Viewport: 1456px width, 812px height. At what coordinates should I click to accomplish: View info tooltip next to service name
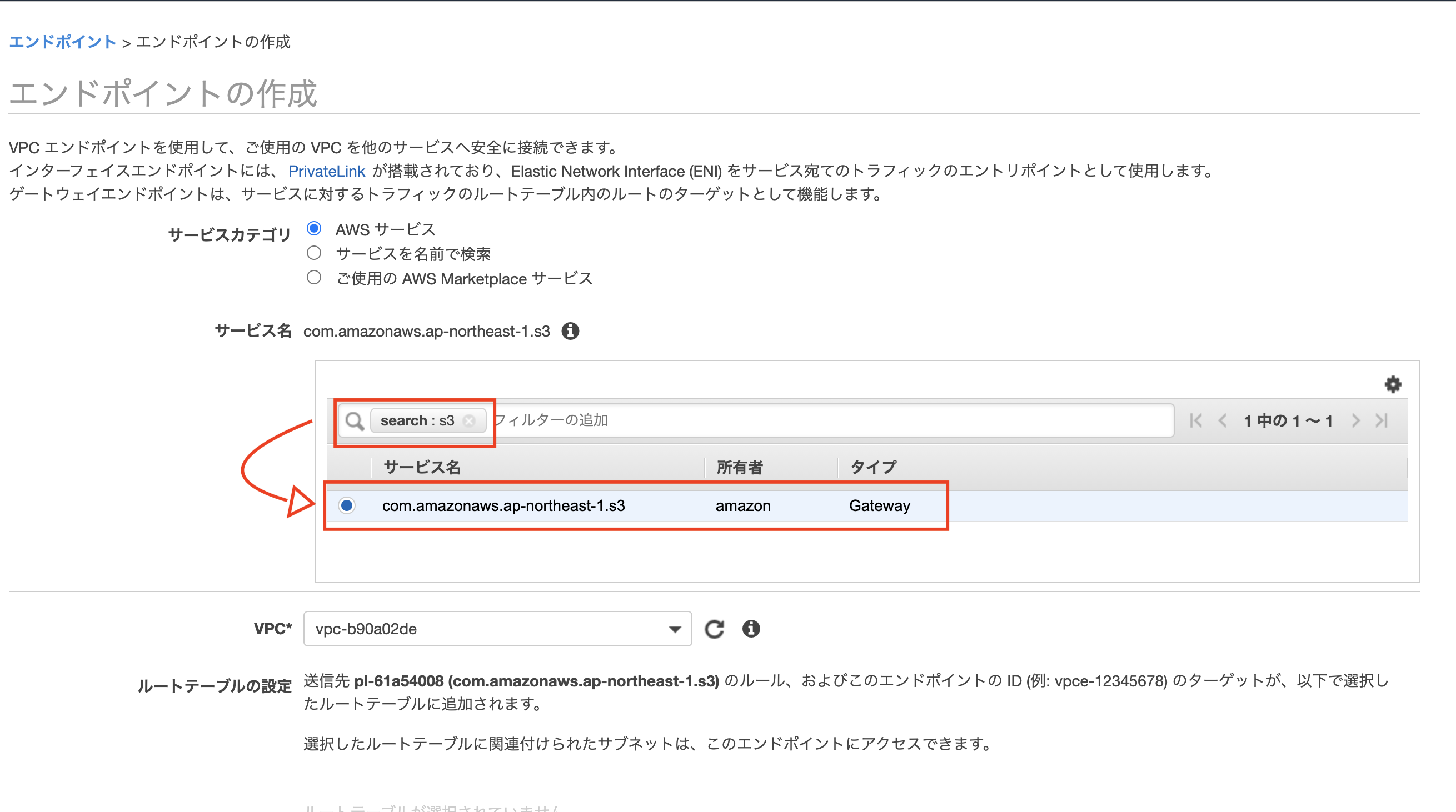570,331
